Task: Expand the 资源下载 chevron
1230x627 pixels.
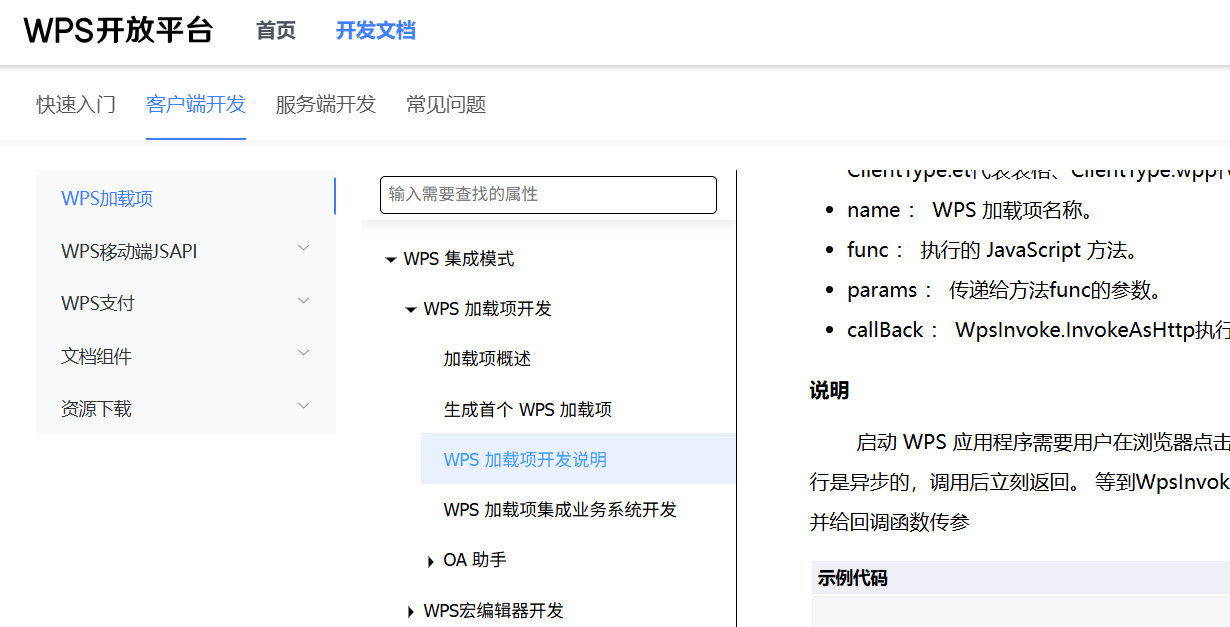Action: (x=304, y=405)
